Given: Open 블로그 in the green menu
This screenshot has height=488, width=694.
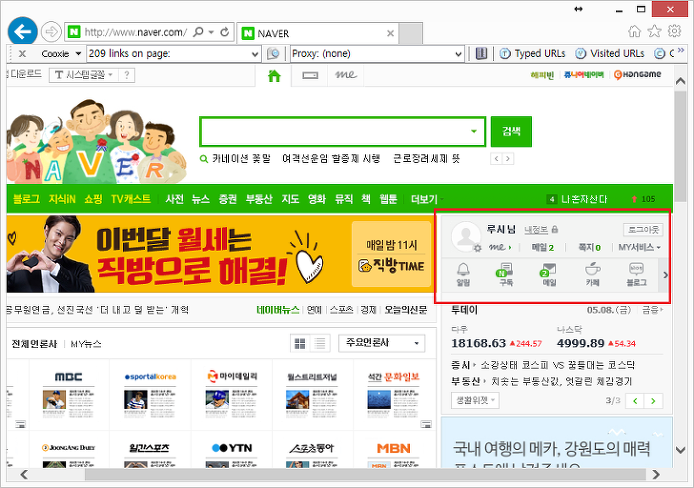Looking at the screenshot, I should [26, 199].
